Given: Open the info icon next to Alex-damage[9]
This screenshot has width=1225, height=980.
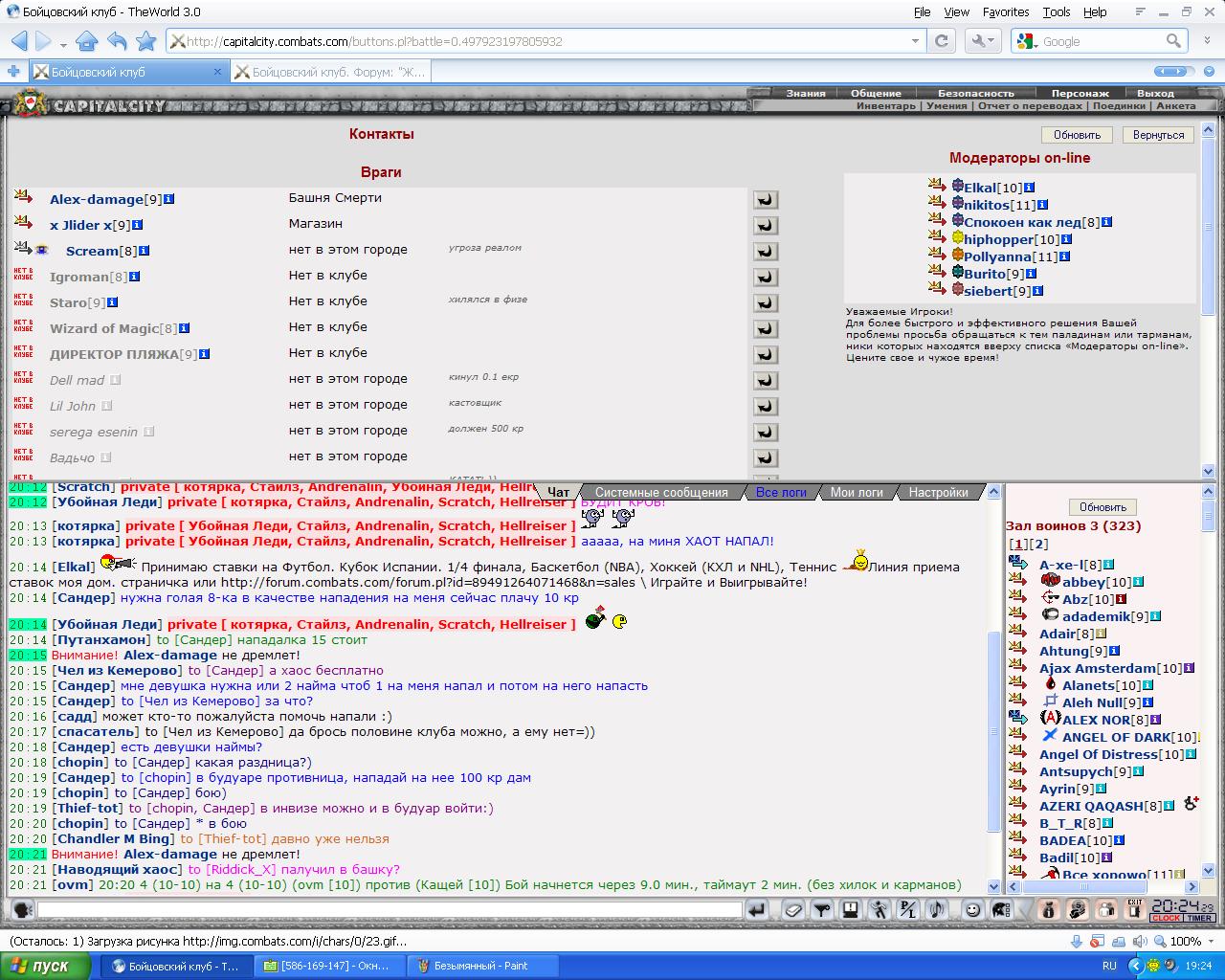Looking at the screenshot, I should tap(168, 199).
